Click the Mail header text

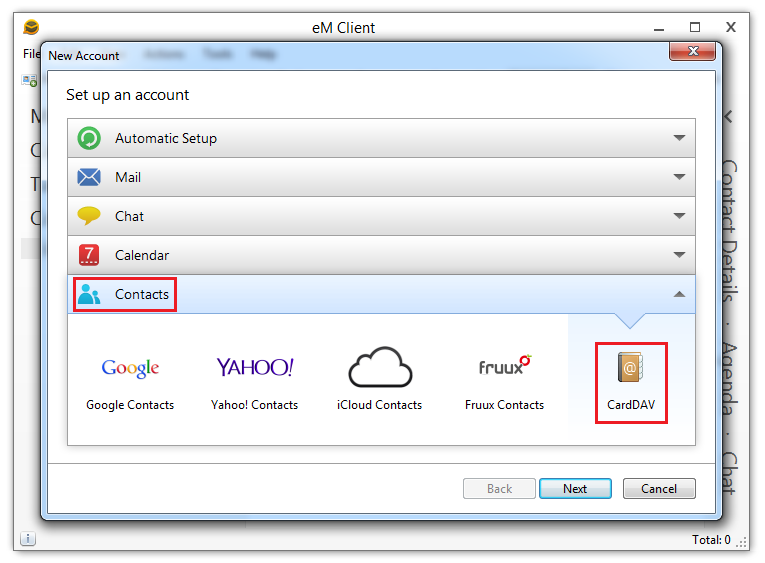coord(128,177)
